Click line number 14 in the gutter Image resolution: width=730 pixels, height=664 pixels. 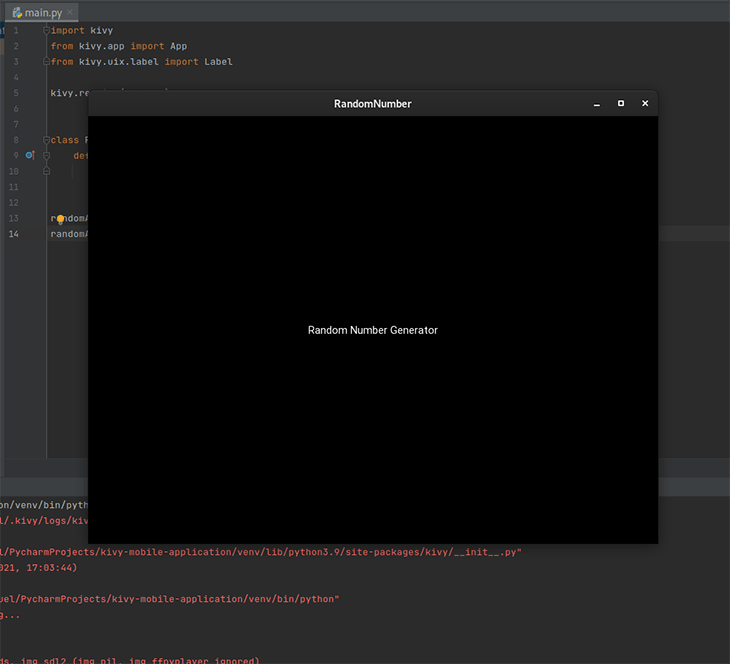(x=14, y=234)
